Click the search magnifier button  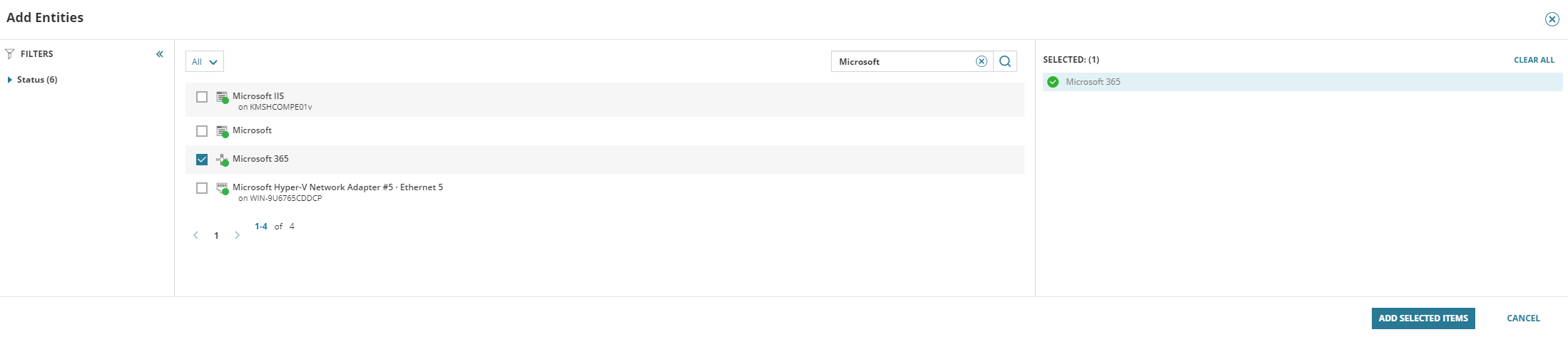1005,61
